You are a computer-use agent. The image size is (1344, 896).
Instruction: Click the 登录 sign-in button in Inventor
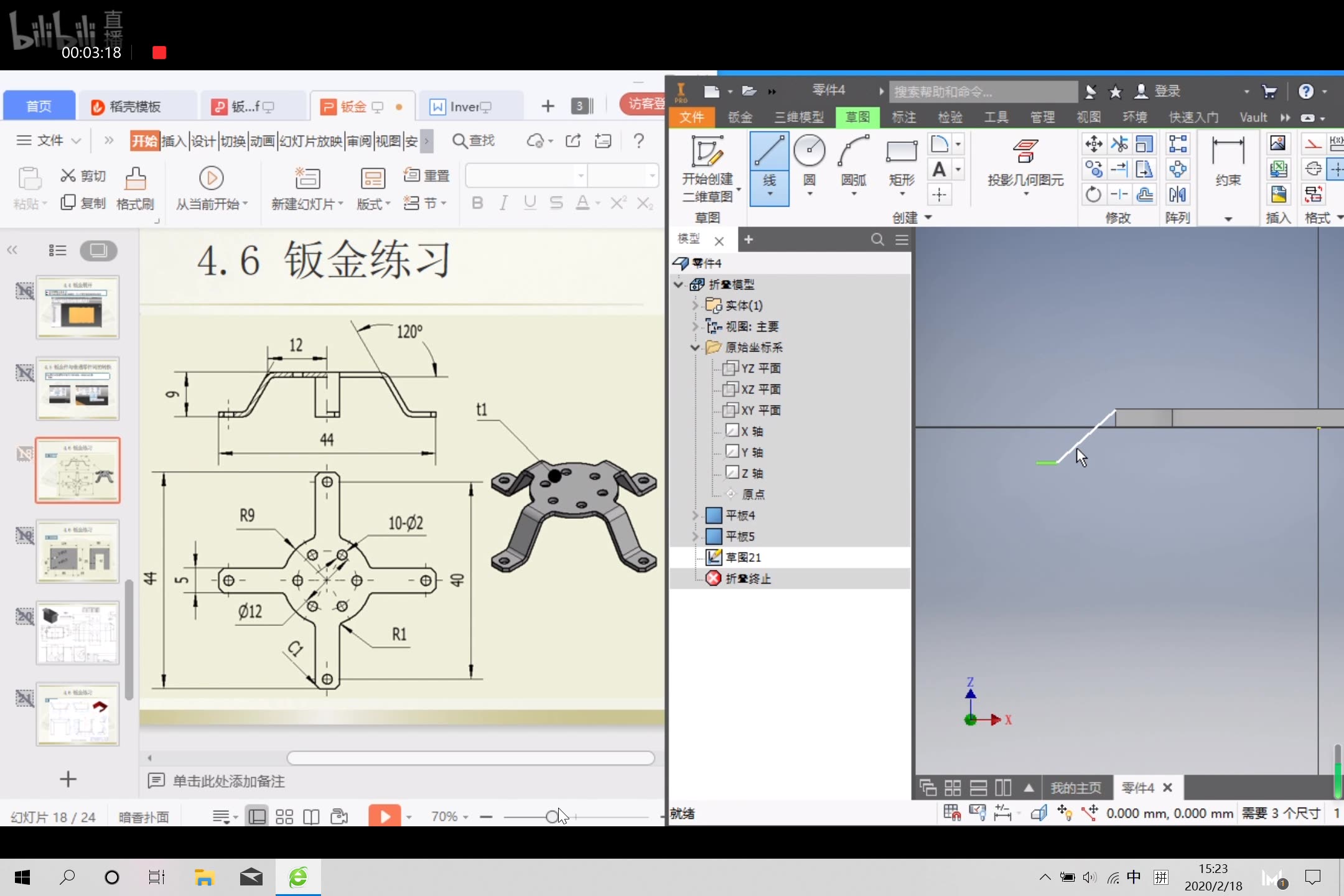1157,91
